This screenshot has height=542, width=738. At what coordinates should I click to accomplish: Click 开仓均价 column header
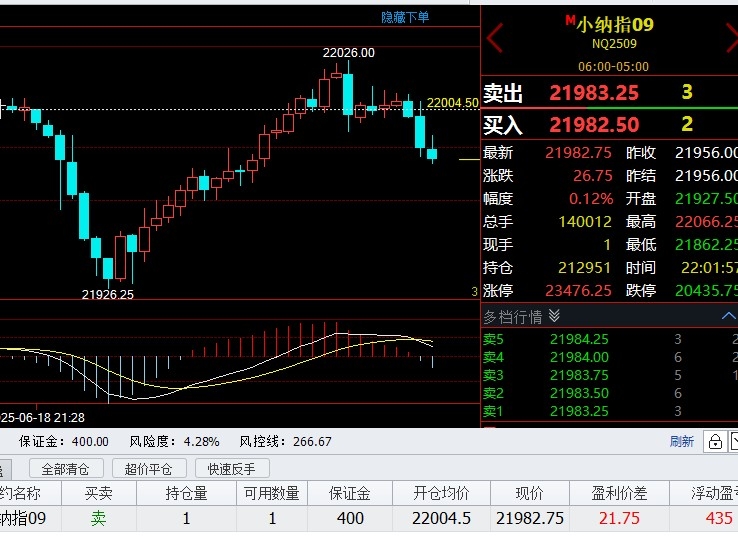point(441,493)
